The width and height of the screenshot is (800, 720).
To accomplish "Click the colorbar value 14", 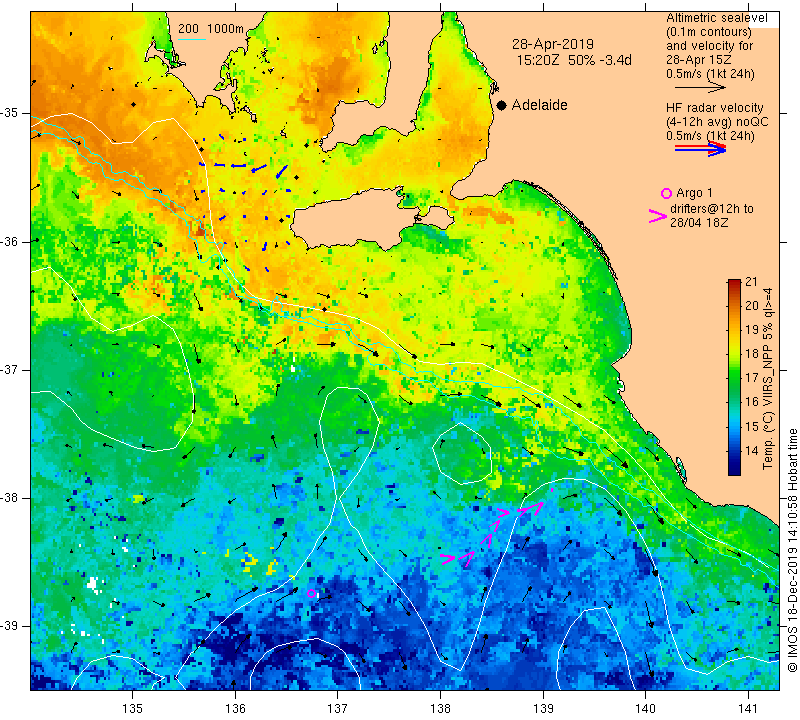I will [x=752, y=450].
